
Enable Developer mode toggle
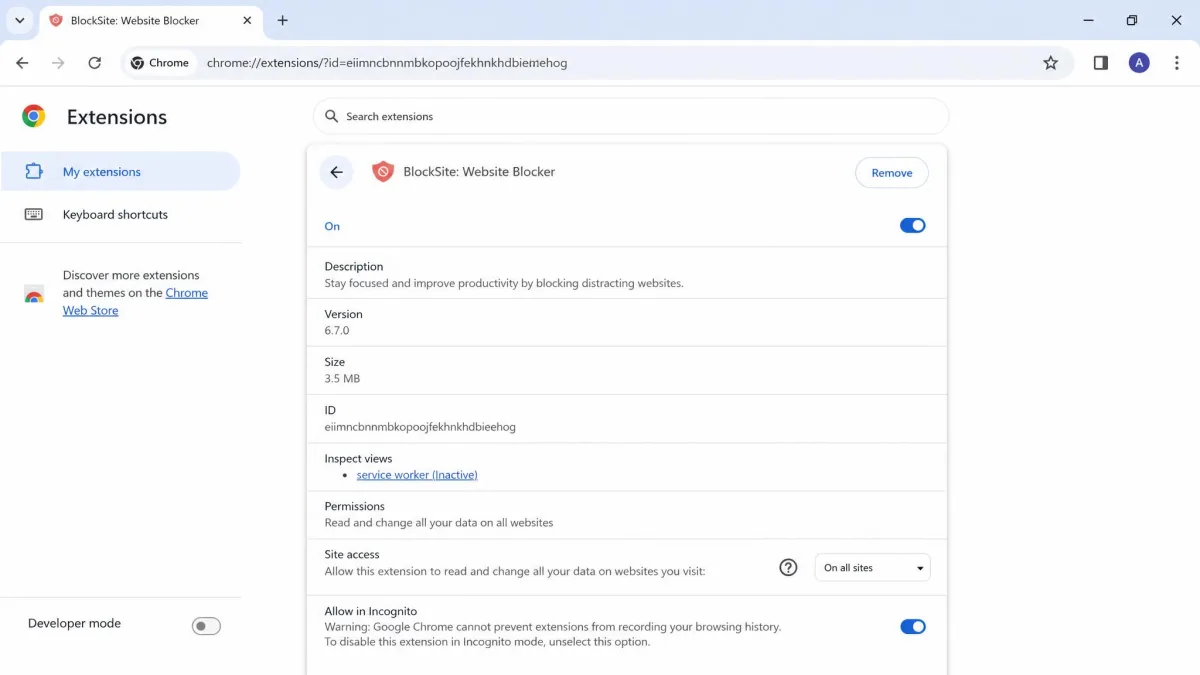[206, 626]
